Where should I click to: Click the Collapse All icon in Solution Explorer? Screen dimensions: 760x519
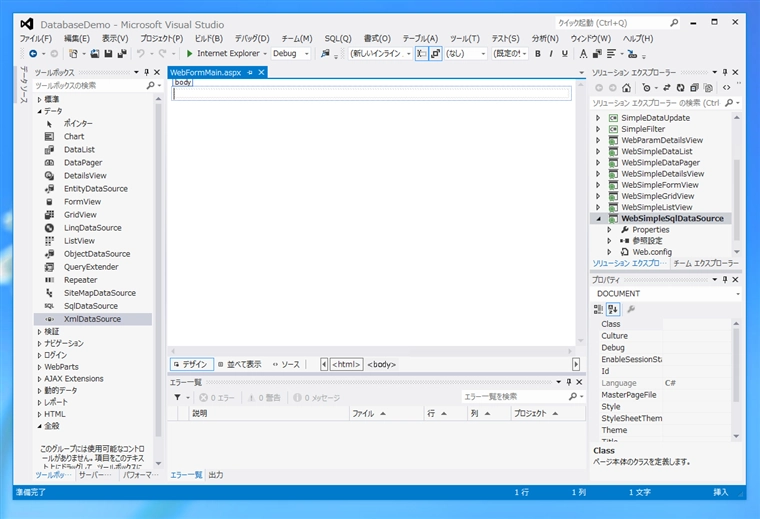click(x=694, y=88)
